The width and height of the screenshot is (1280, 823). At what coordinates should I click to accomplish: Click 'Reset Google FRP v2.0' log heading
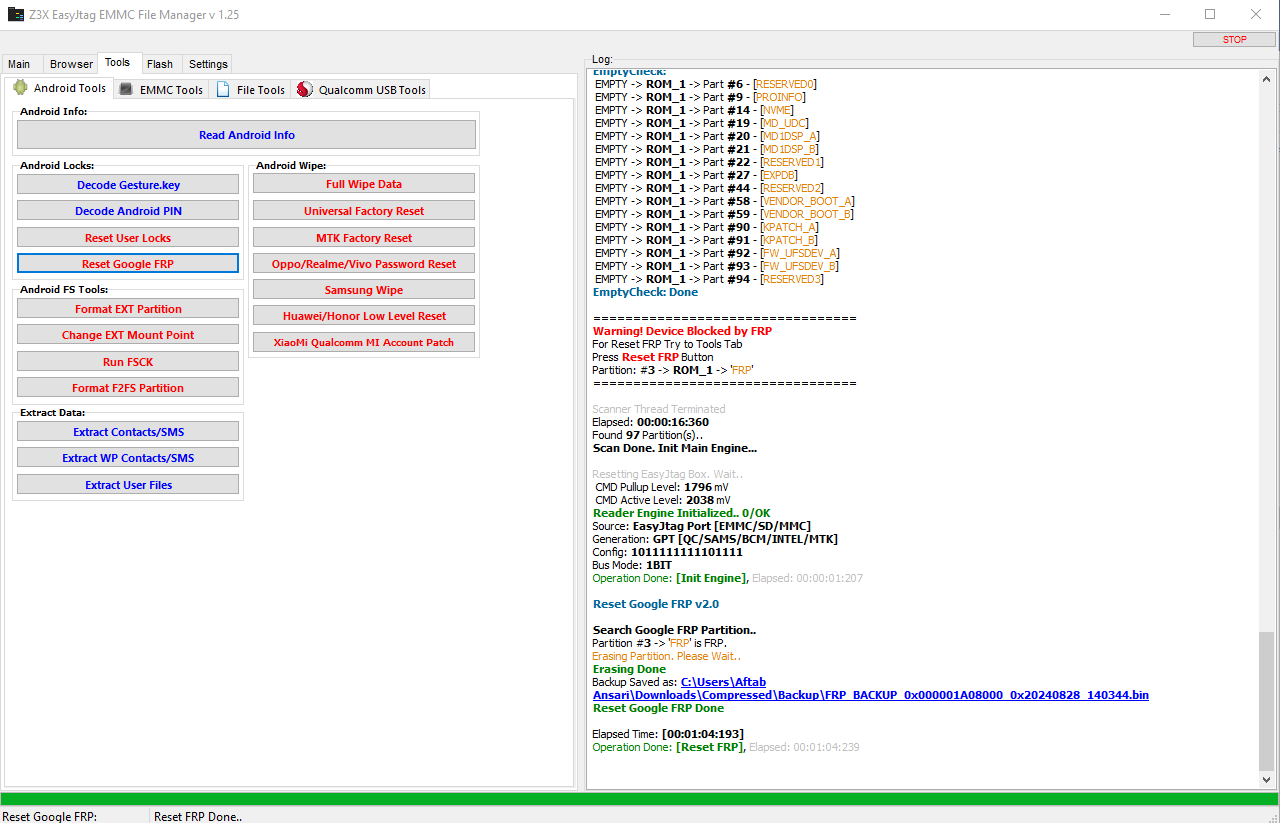656,604
